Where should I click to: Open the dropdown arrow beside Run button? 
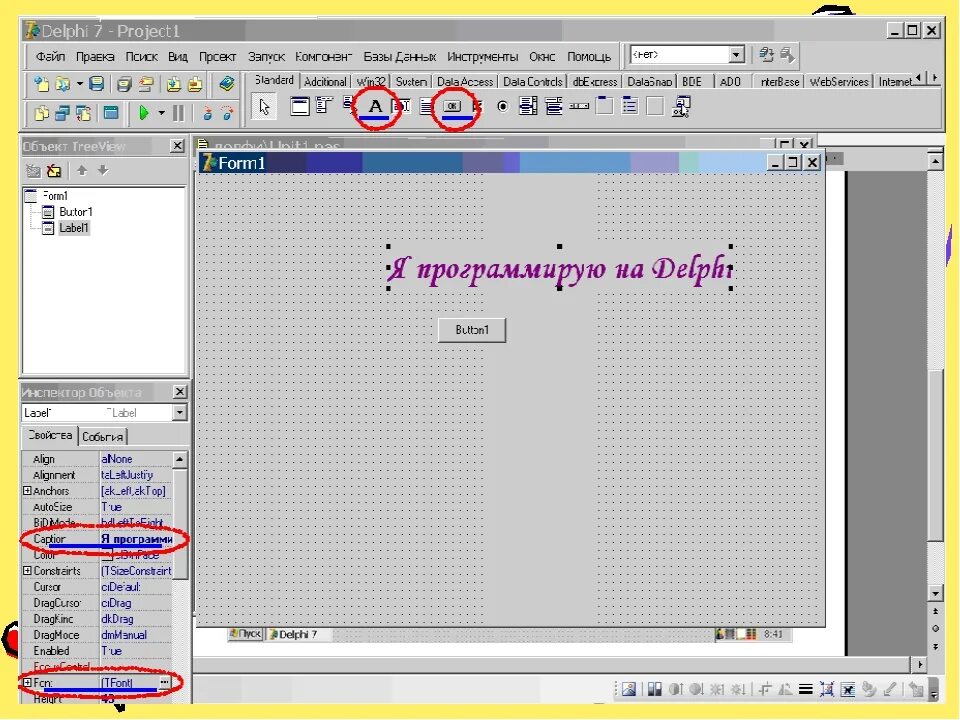162,113
